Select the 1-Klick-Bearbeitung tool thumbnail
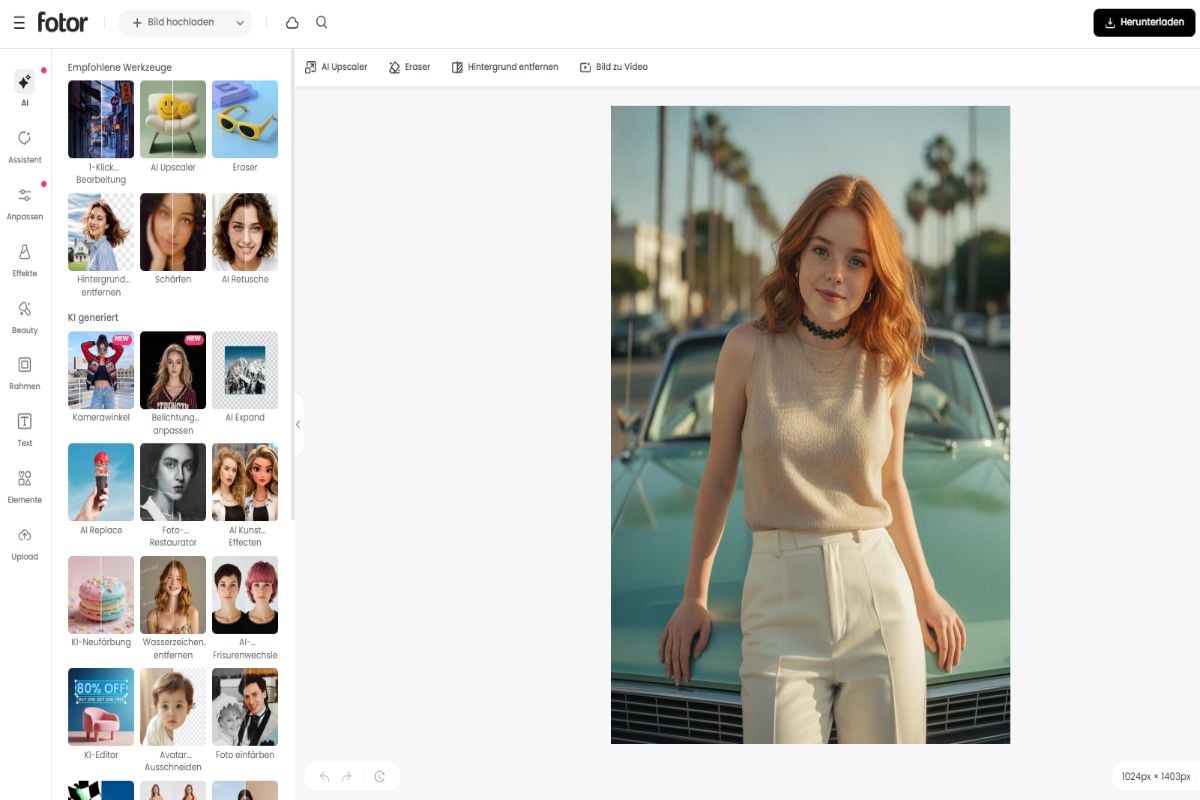The height and width of the screenshot is (800, 1200). pos(101,119)
